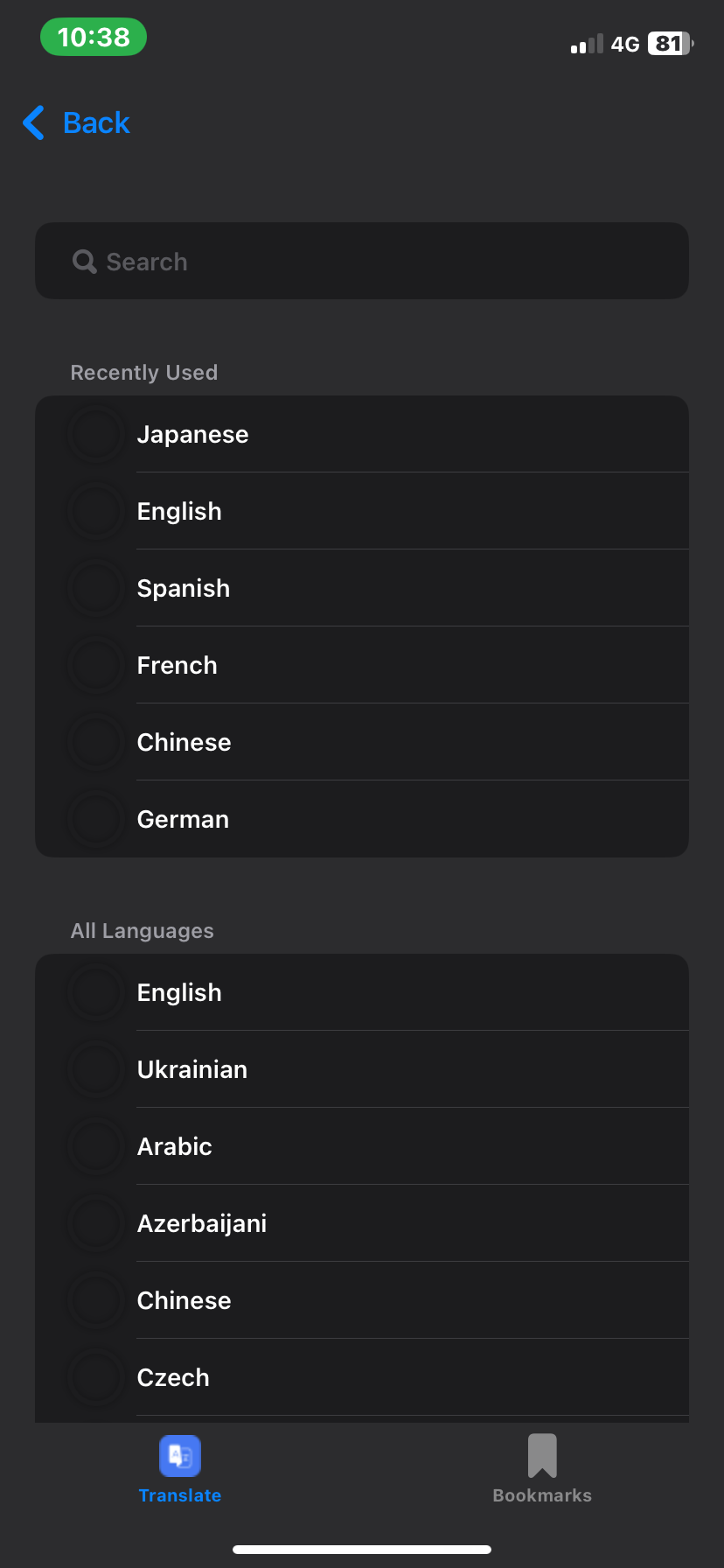
Task: Choose French from Recently Used
Action: tap(178, 666)
